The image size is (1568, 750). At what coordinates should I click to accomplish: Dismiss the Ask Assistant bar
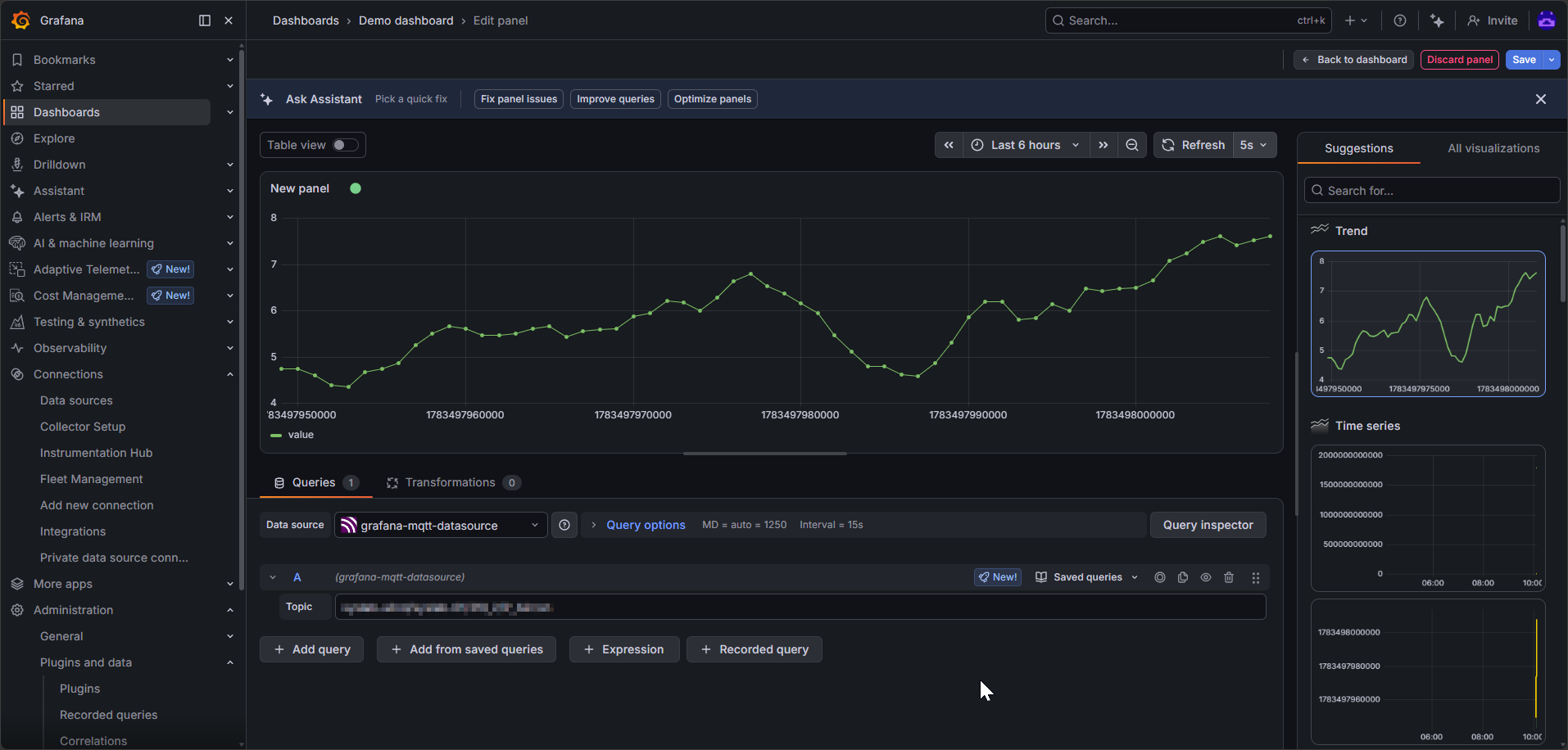tap(1541, 99)
